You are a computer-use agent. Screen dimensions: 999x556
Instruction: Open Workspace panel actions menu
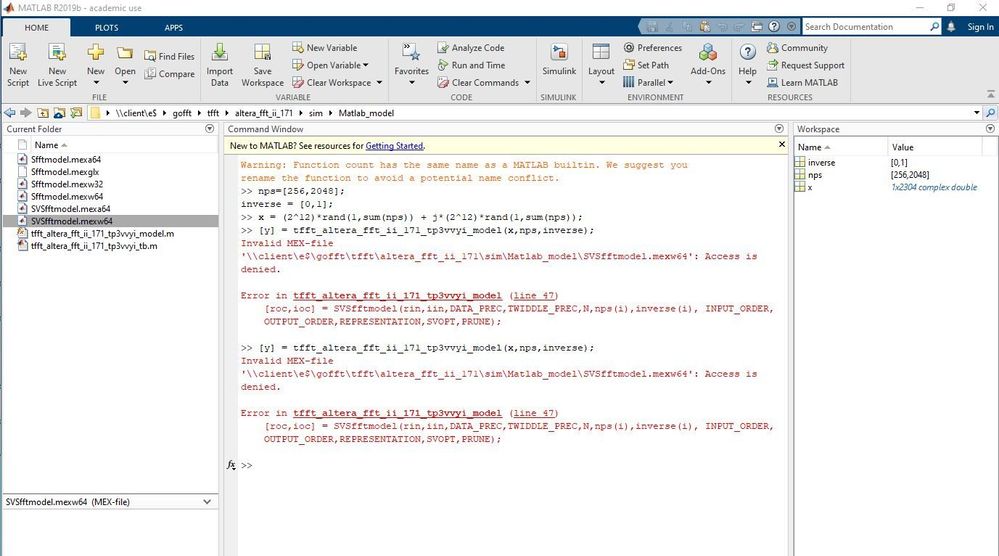pyautogui.click(x=990, y=129)
